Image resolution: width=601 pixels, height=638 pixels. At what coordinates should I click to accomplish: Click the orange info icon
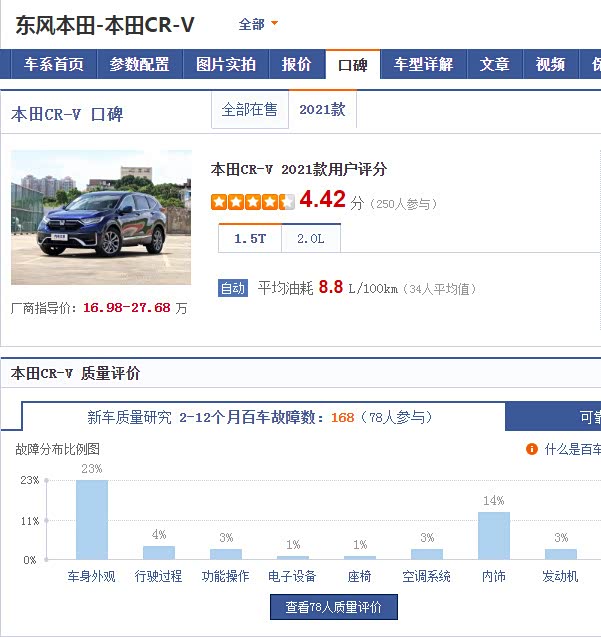tap(532, 449)
